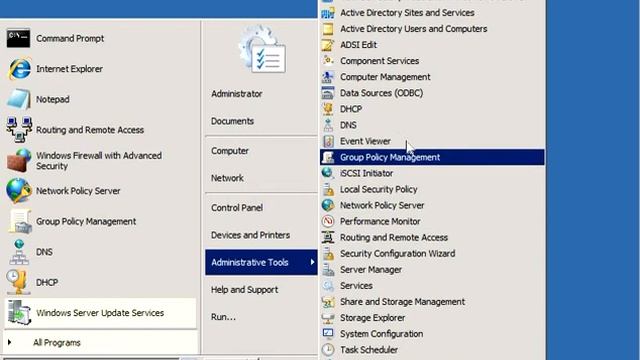Click DHCP icon in Administrative Tools submenu
The width and height of the screenshot is (640, 360).
[x=328, y=109]
